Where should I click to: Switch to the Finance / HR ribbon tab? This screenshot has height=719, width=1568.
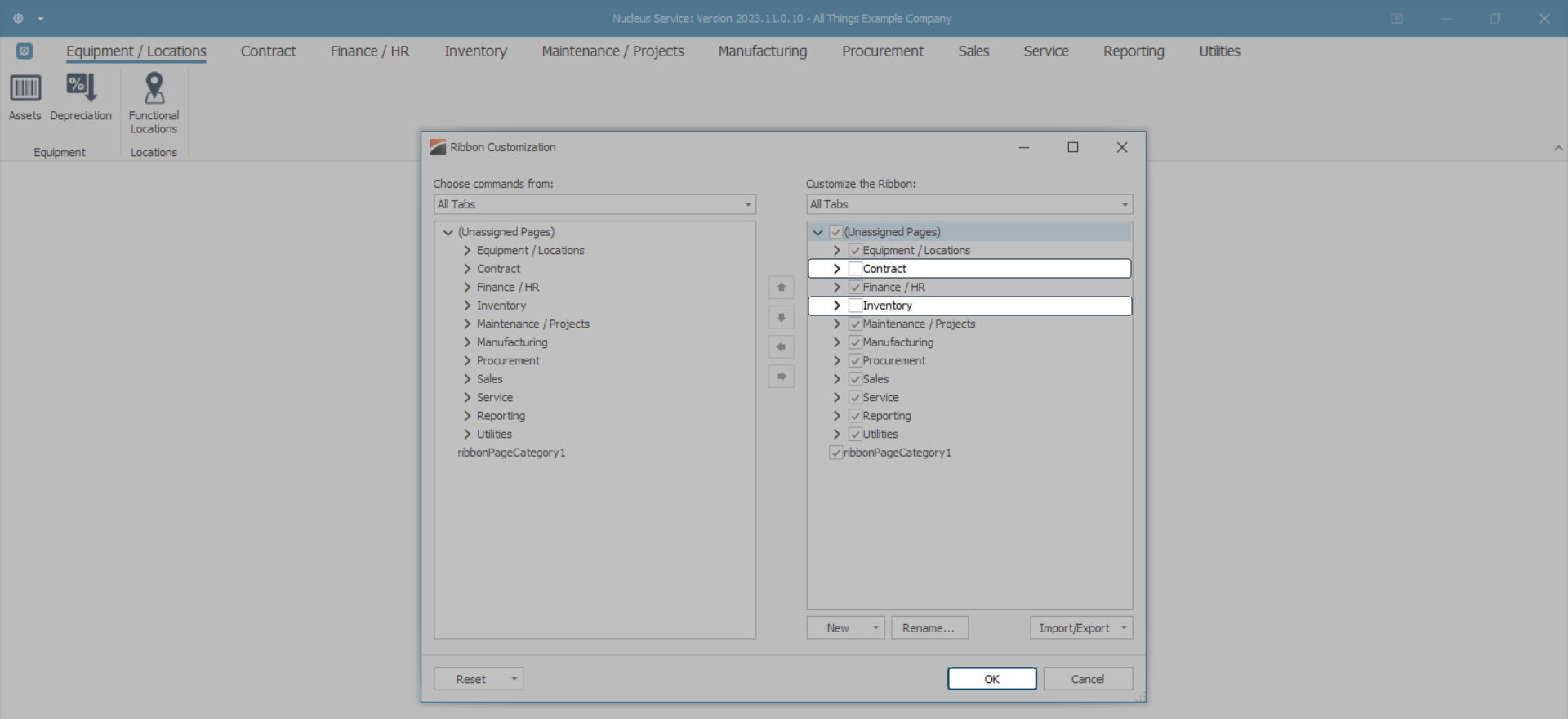coord(370,51)
